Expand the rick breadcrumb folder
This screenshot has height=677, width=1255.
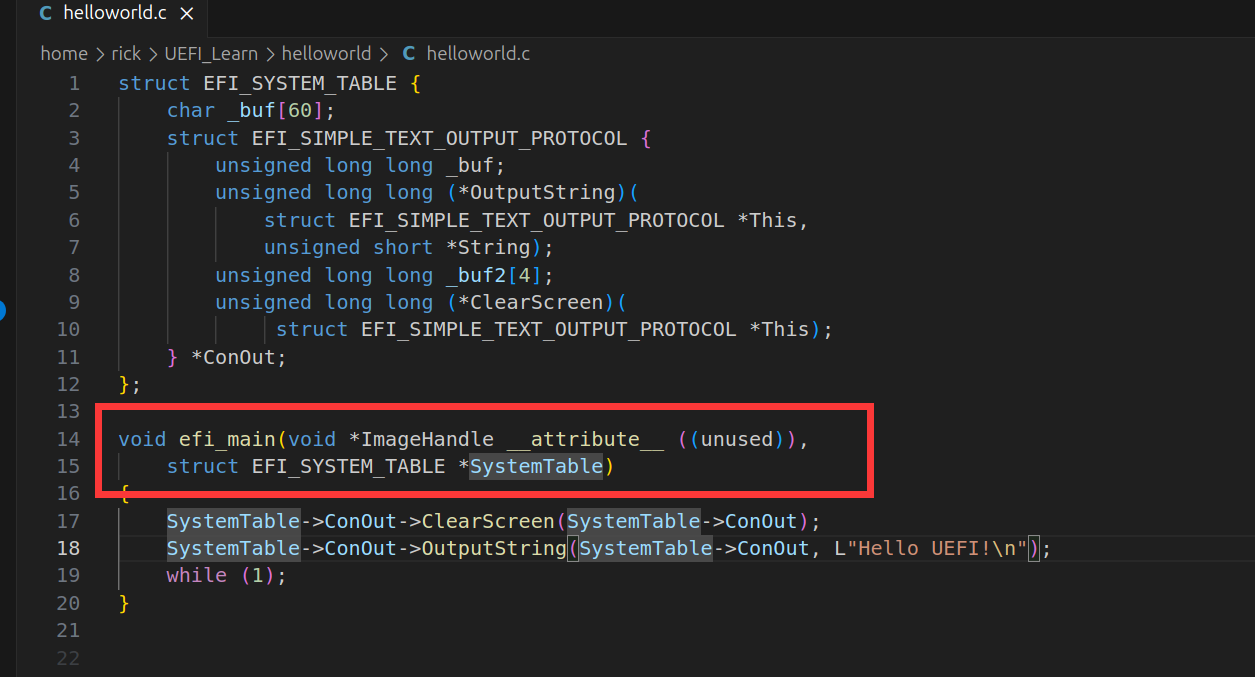(x=126, y=54)
